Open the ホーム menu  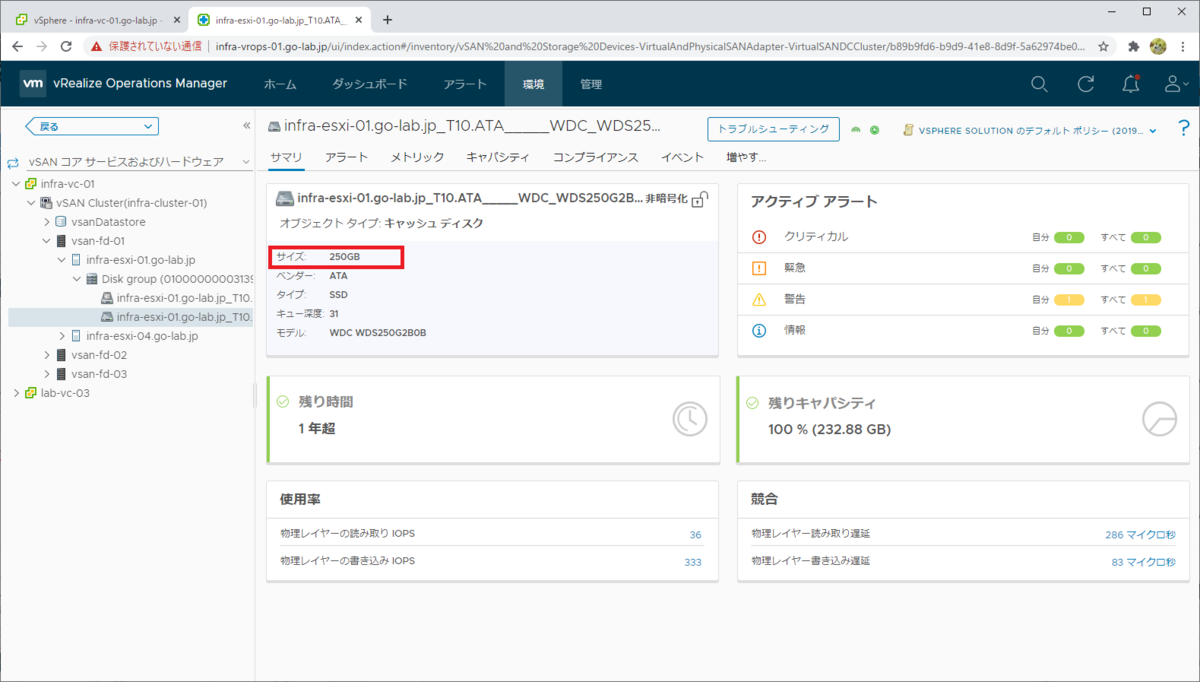pyautogui.click(x=280, y=85)
